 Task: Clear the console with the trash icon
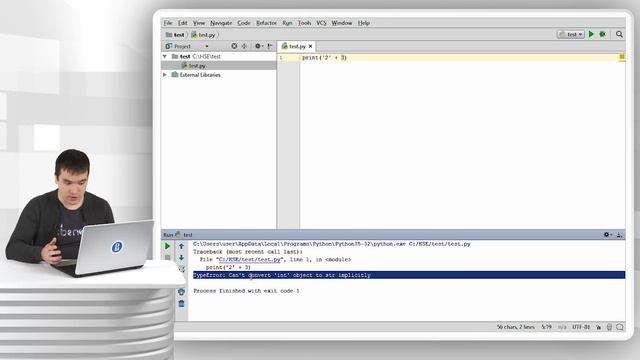(x=181, y=304)
